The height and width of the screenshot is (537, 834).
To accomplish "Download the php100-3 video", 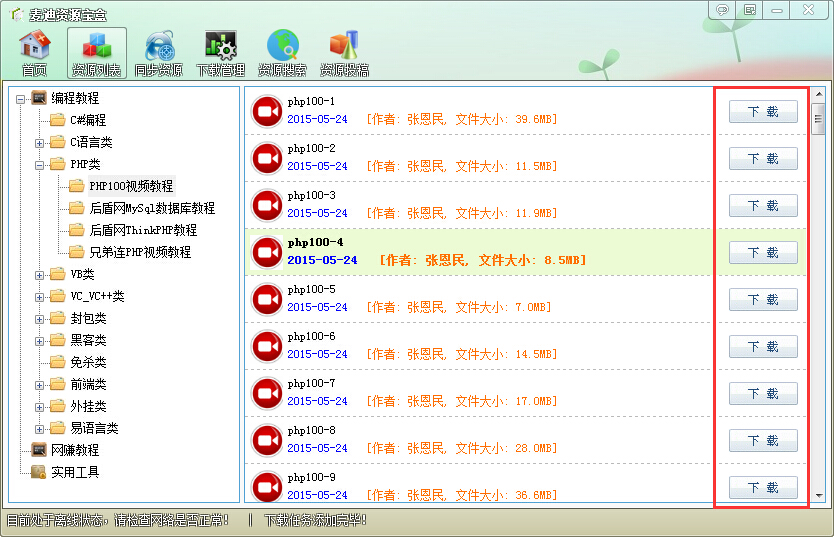I will coord(763,205).
